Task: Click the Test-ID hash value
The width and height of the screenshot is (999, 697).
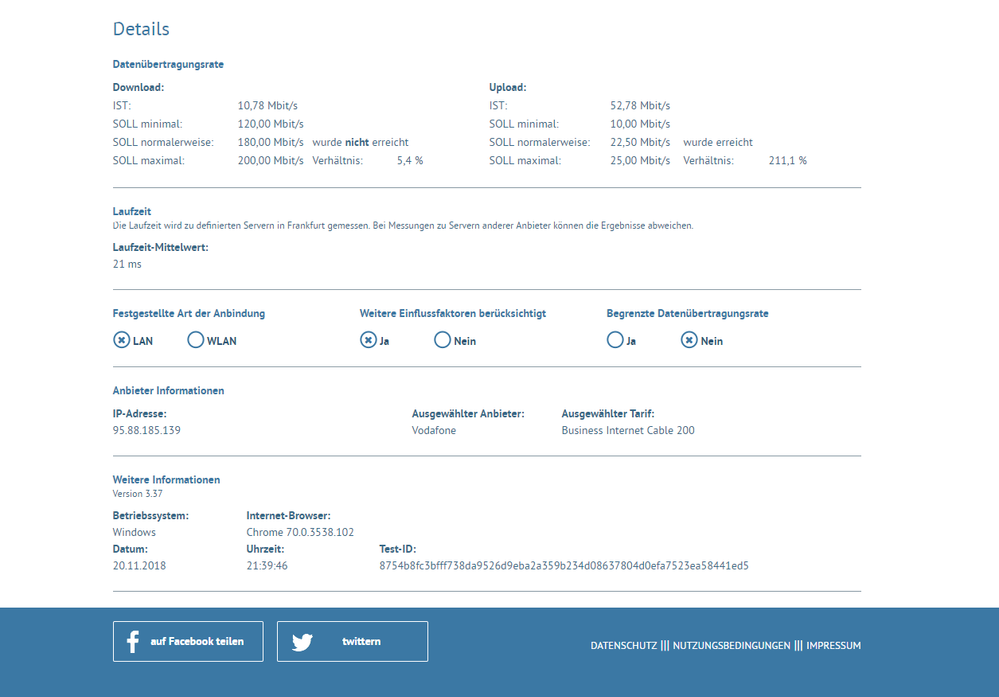Action: 564,566
